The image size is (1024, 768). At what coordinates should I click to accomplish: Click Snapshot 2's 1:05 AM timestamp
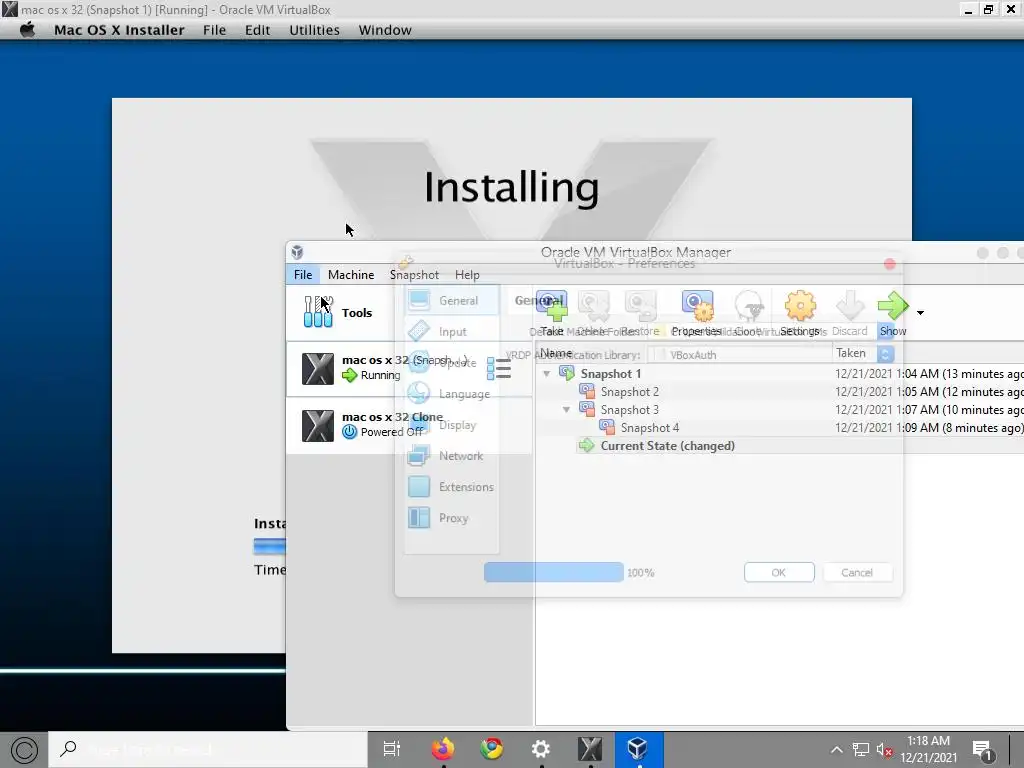[929, 392]
